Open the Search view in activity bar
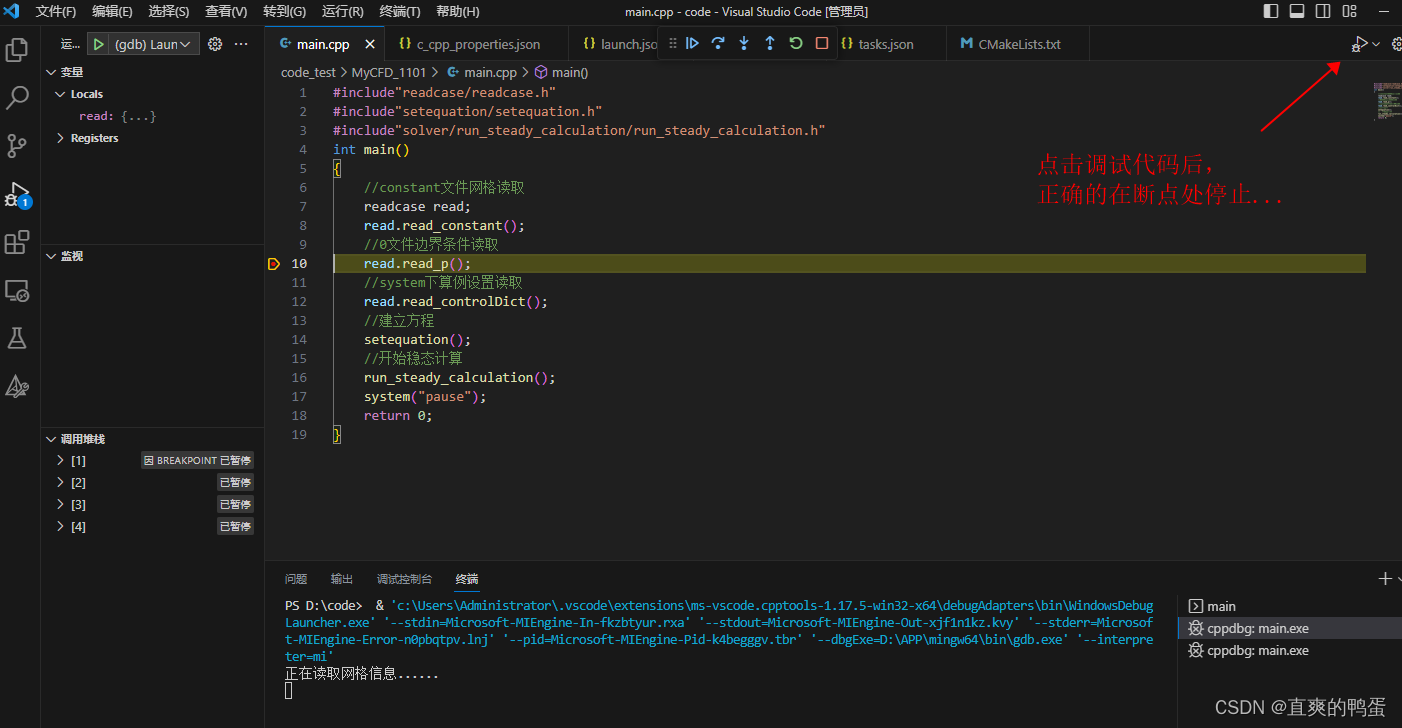 tap(17, 98)
